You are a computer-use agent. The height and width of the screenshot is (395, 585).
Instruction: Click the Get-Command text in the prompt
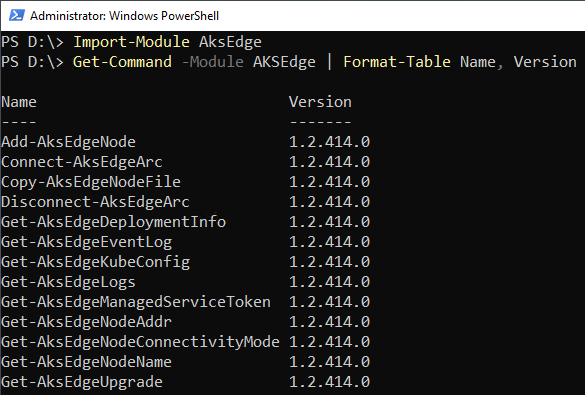pos(122,62)
